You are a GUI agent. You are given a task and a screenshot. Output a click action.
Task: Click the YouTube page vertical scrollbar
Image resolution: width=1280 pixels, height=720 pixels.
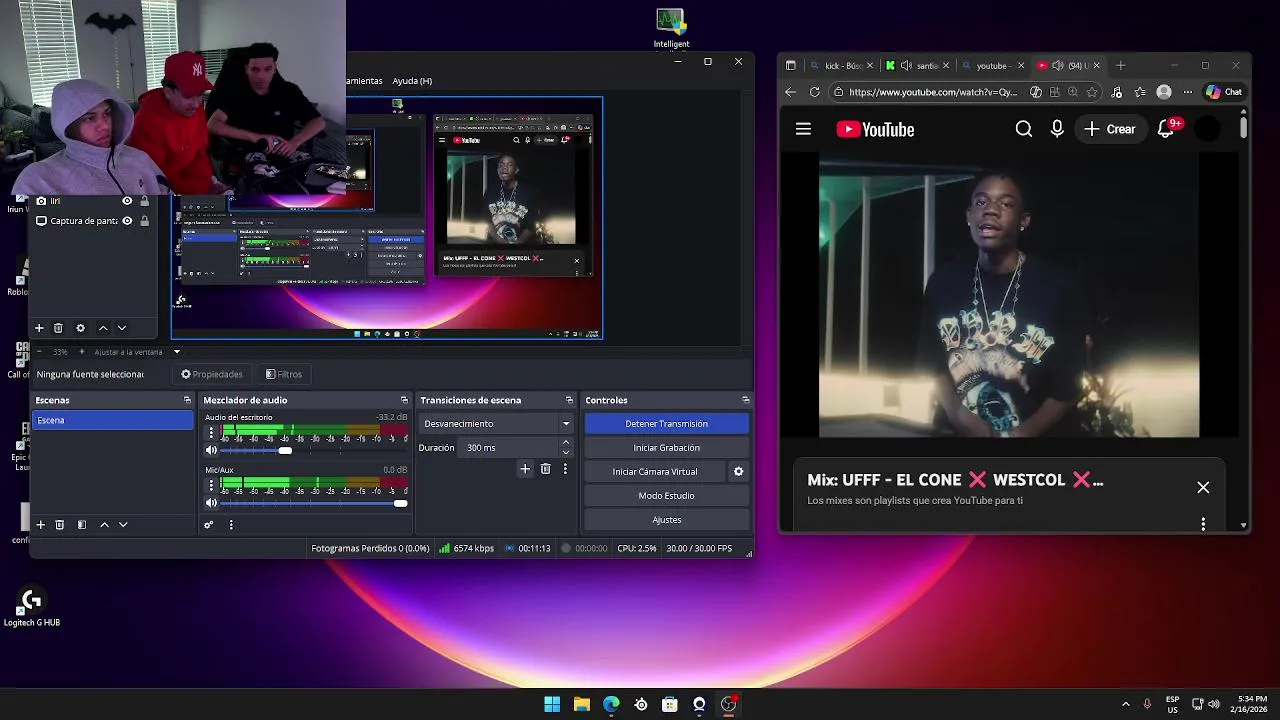point(1243,128)
